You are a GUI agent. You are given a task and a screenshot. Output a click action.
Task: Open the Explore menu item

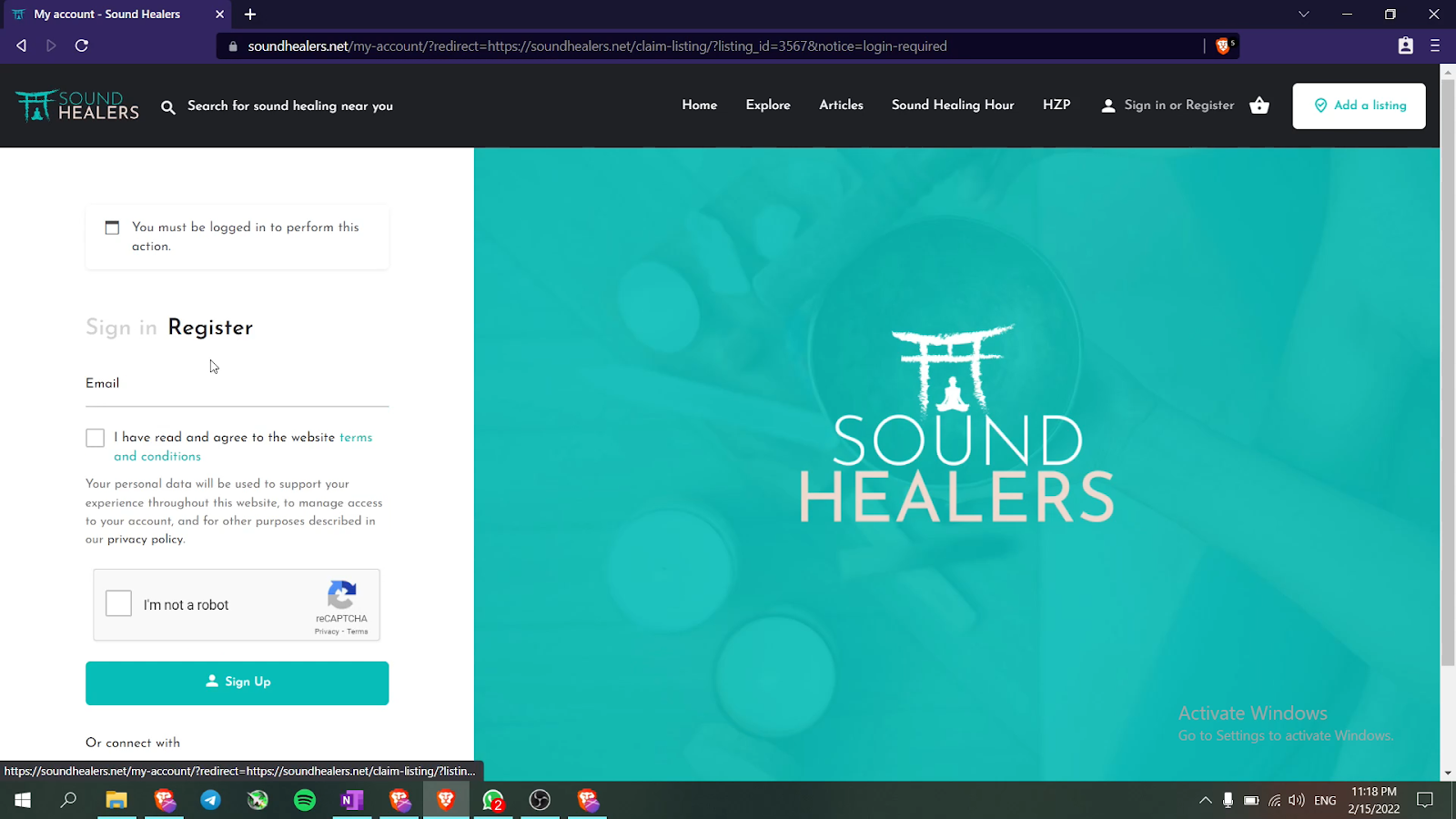[768, 105]
